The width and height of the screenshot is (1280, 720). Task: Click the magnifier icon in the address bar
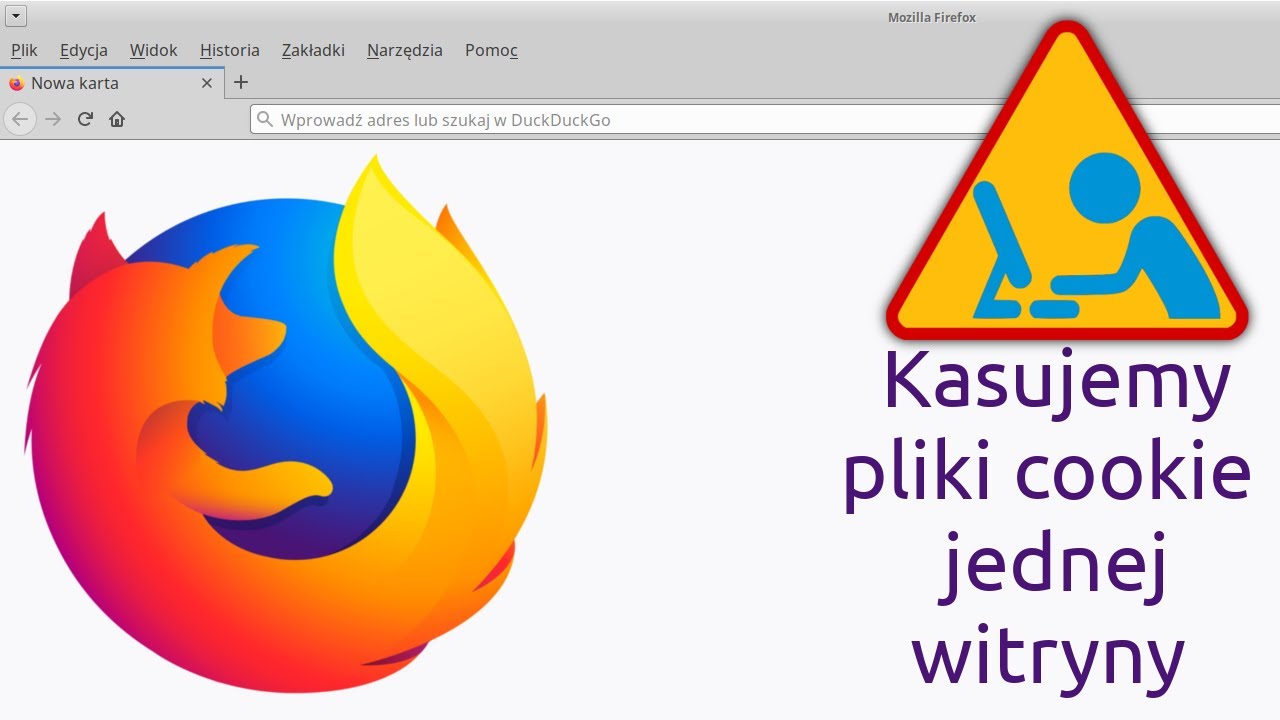(x=265, y=120)
